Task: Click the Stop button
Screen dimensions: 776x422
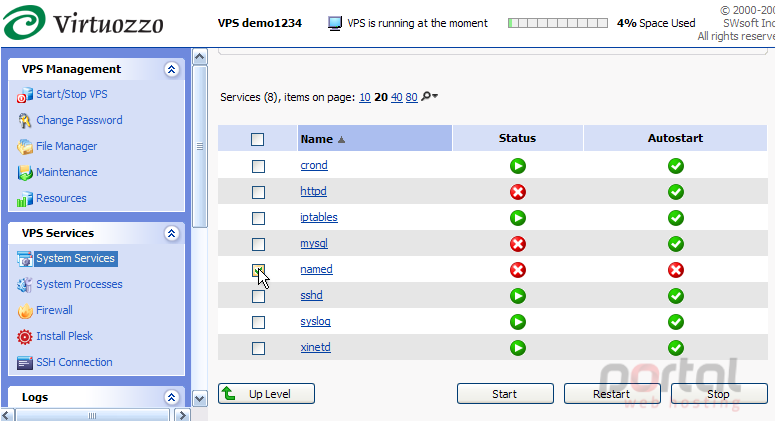Action: coord(719,394)
